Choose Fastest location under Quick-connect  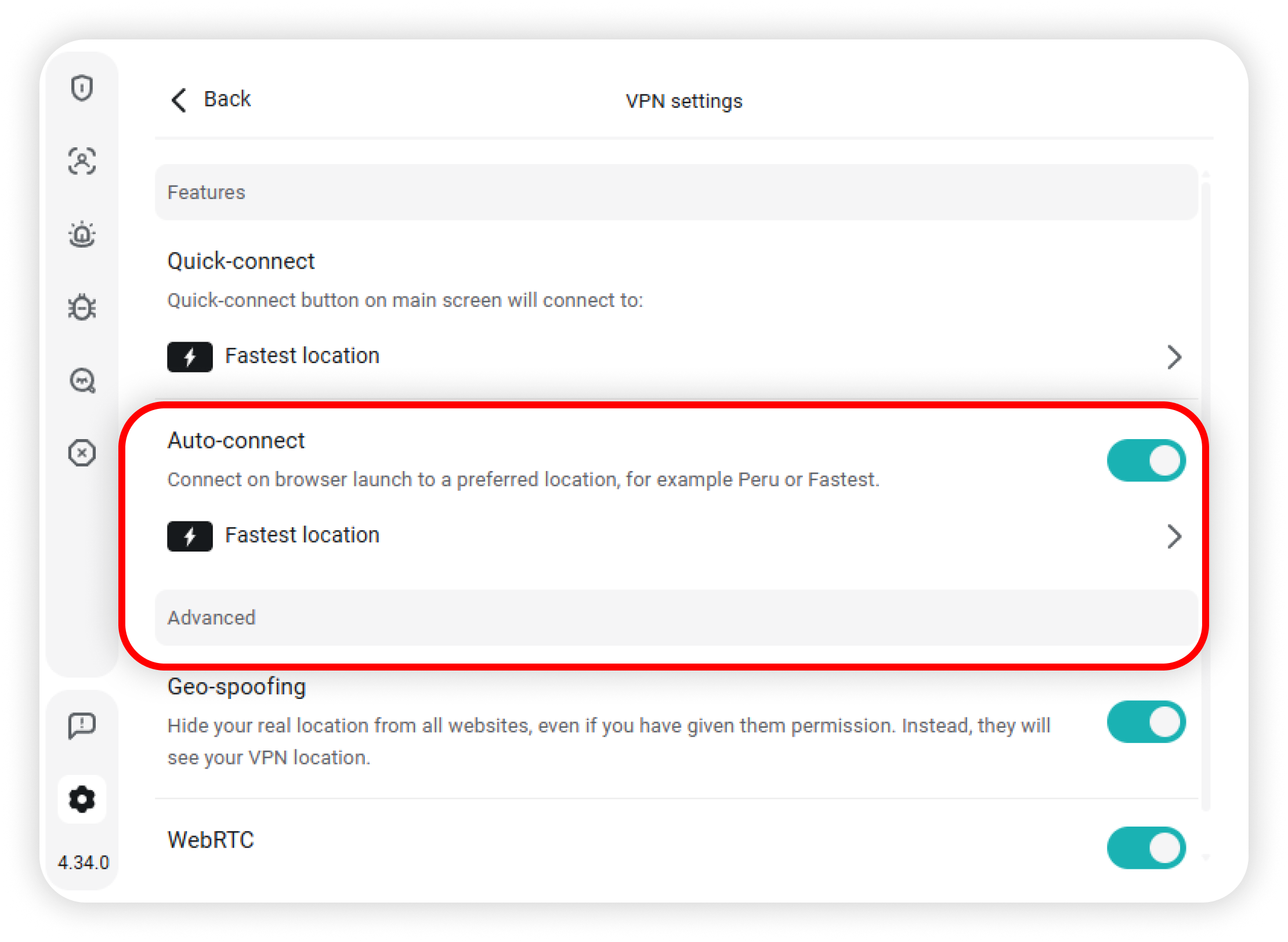point(302,356)
